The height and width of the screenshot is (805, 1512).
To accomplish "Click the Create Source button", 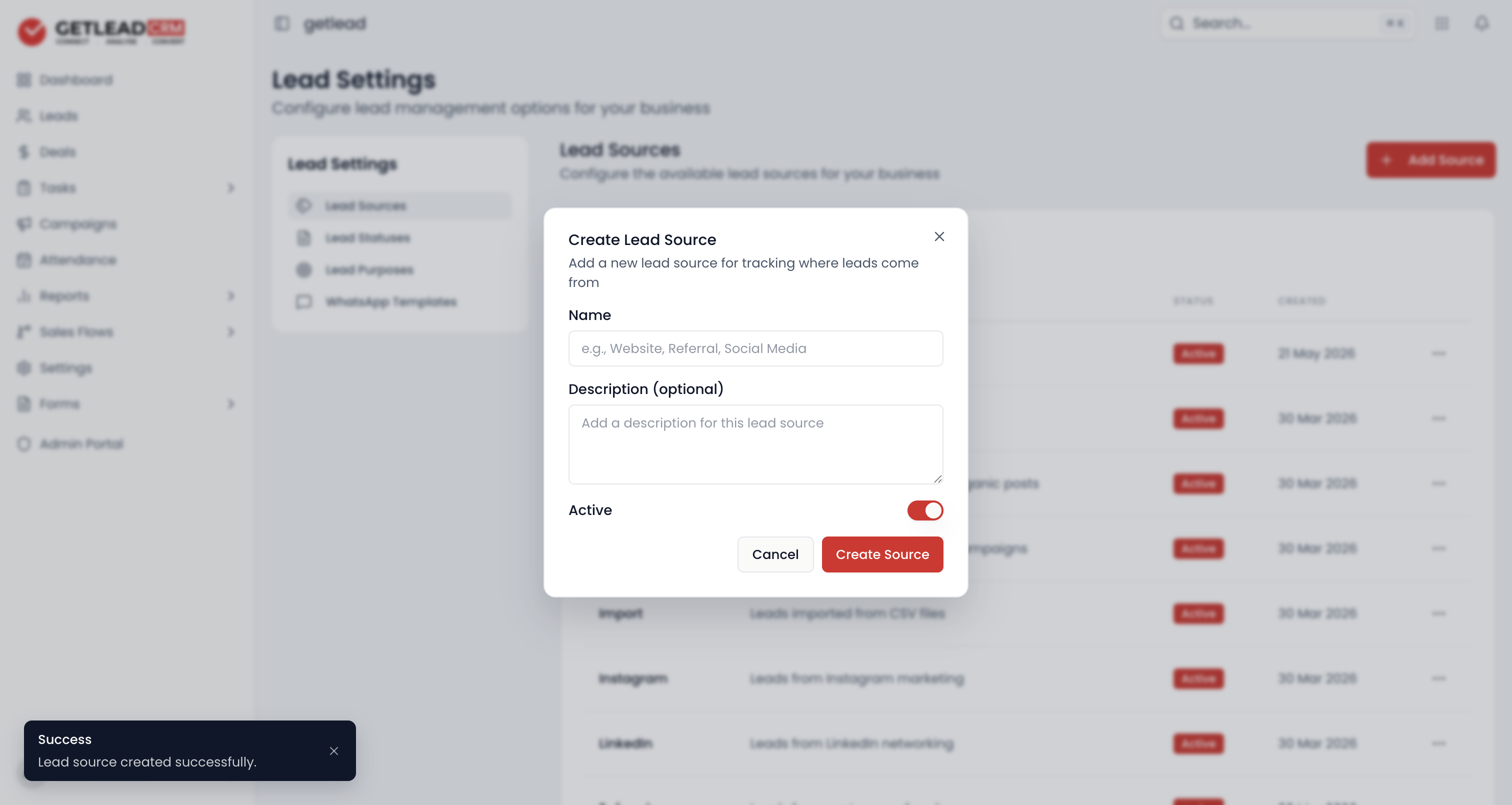I will pos(882,554).
